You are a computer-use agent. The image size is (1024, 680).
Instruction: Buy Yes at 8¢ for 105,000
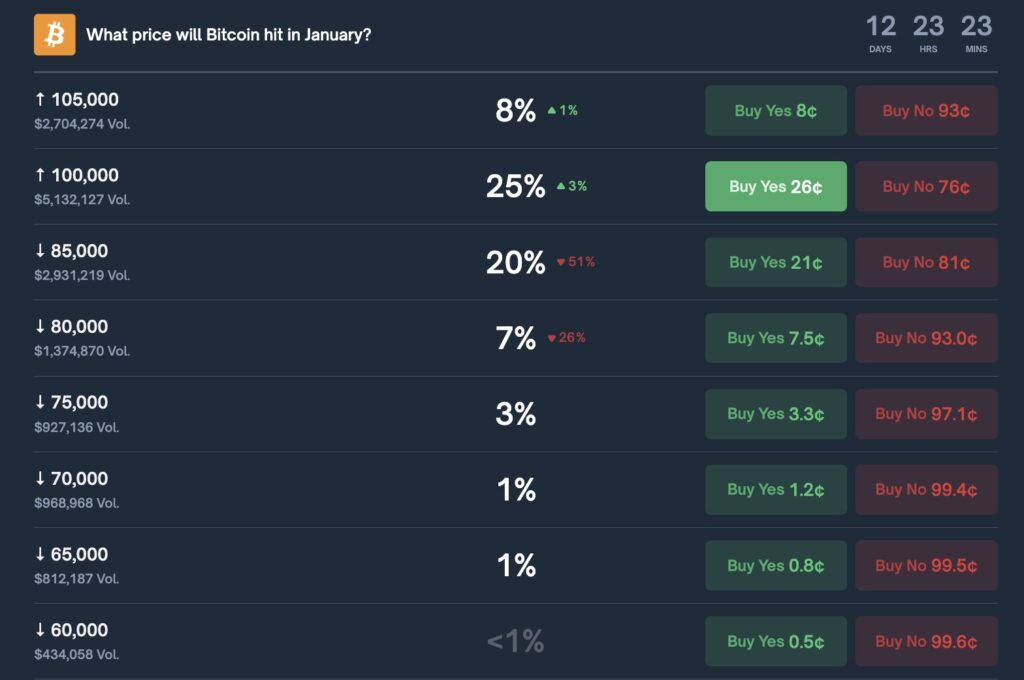775,110
